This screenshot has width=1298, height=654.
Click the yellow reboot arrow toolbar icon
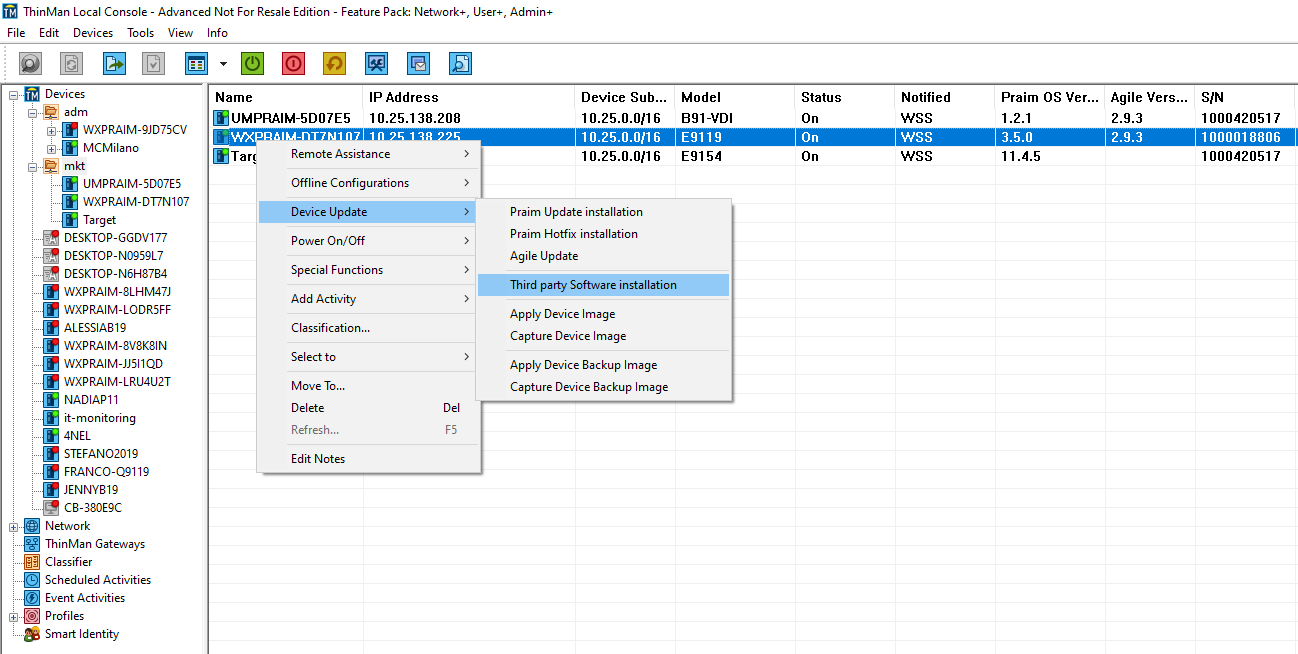pyautogui.click(x=334, y=64)
